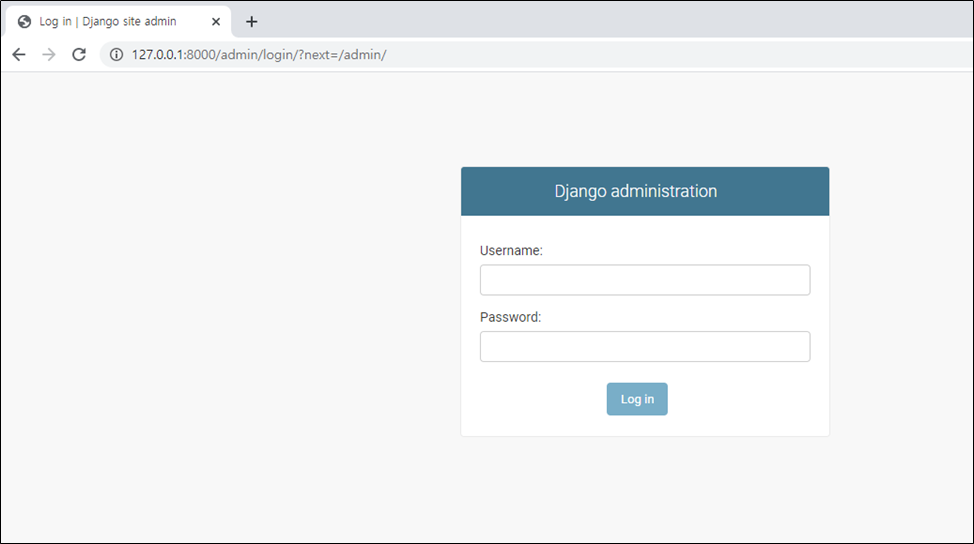Click into the Username field
Image resolution: width=974 pixels, height=544 pixels.
coord(645,280)
